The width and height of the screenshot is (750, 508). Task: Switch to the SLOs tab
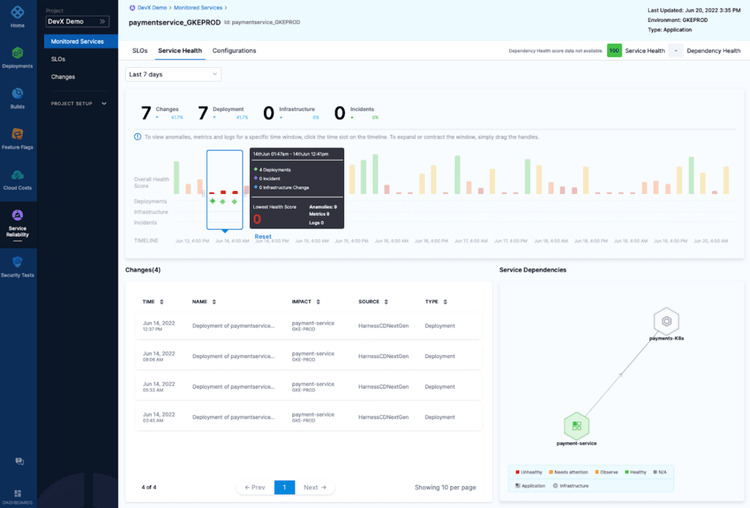(140, 50)
